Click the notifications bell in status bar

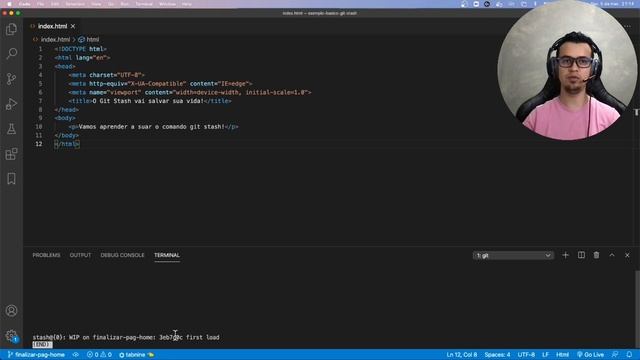tap(629, 354)
